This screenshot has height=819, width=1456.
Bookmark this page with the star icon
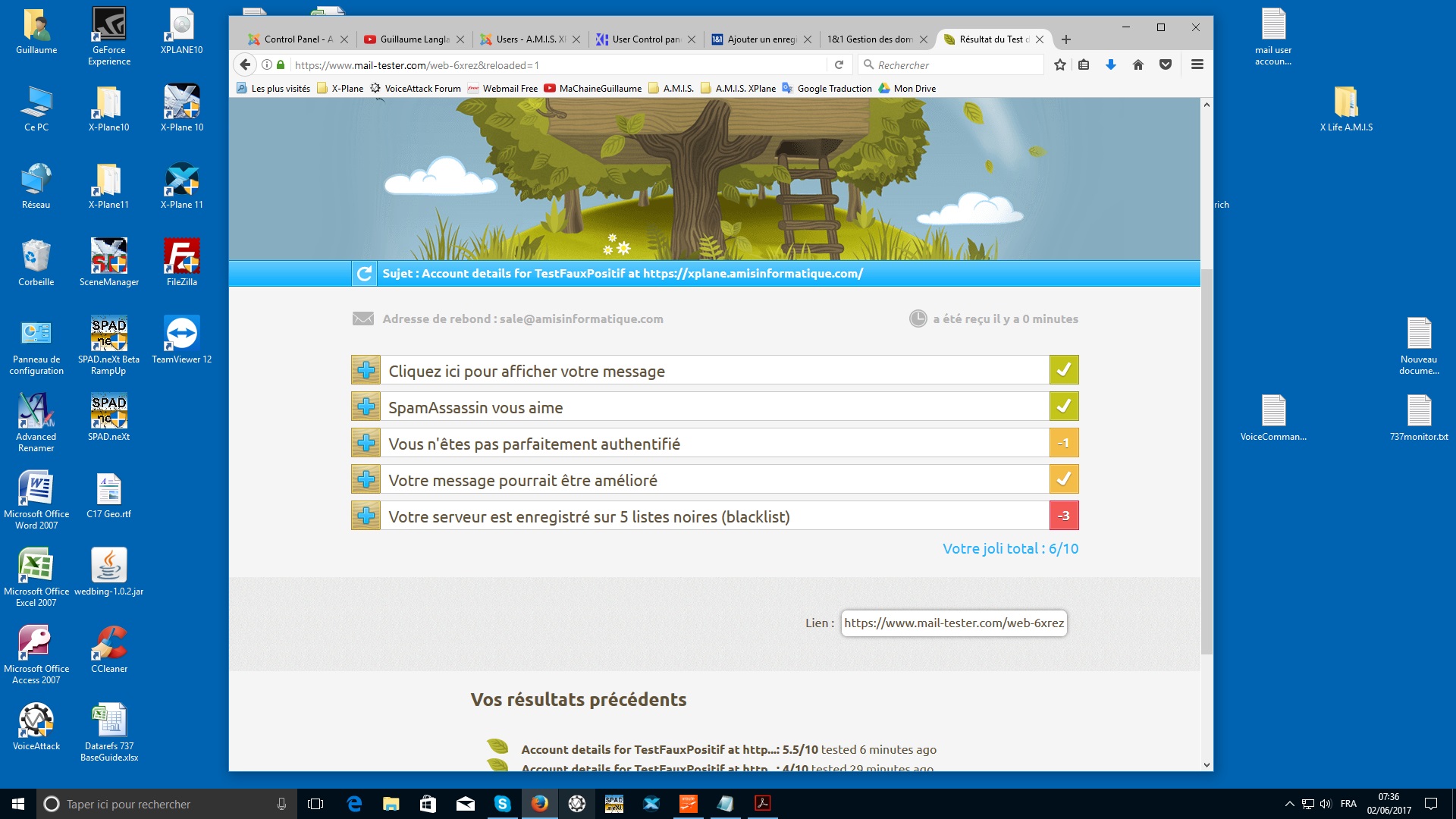pyautogui.click(x=1059, y=65)
